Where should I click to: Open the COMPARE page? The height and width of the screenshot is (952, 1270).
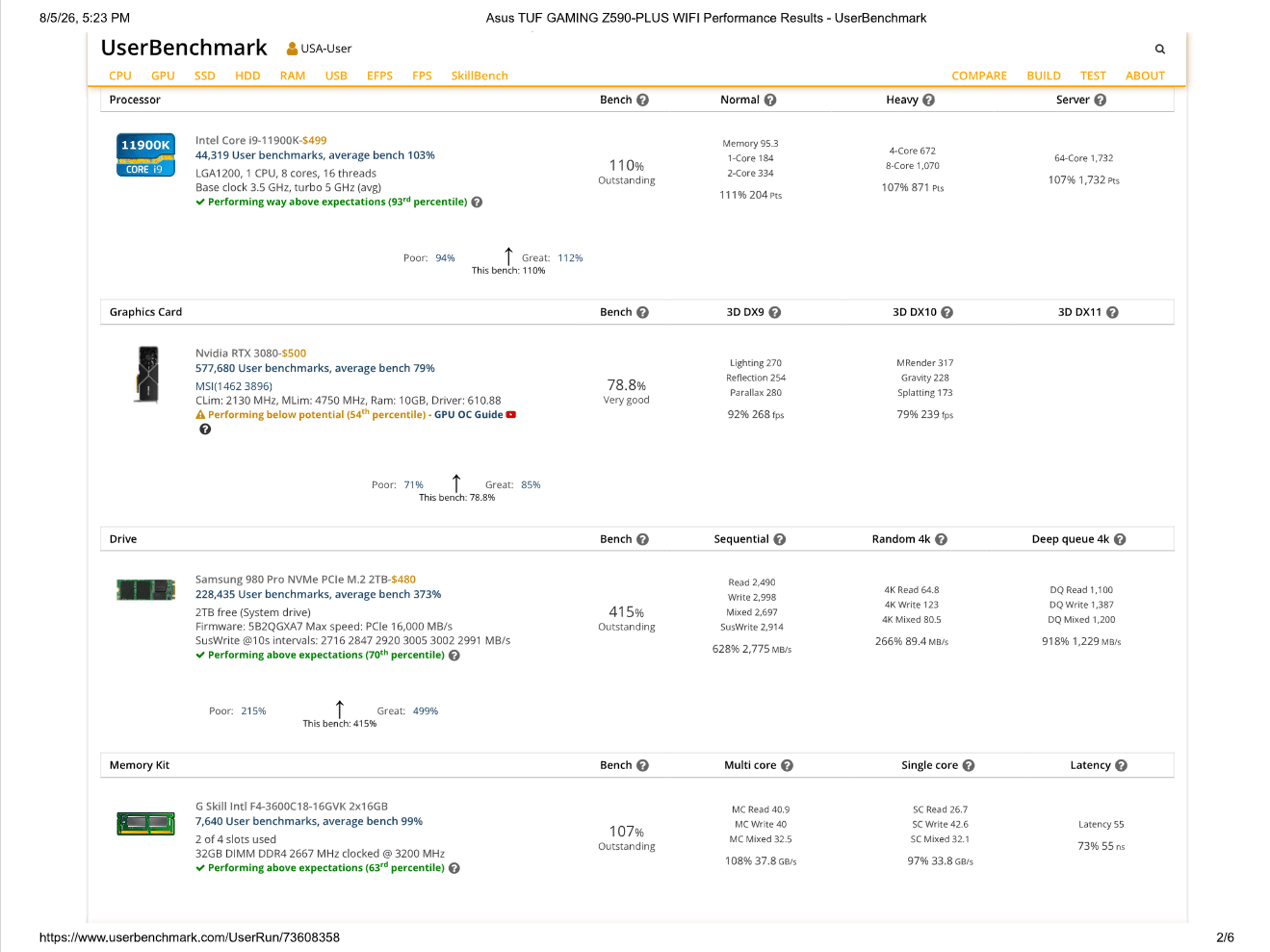point(979,76)
